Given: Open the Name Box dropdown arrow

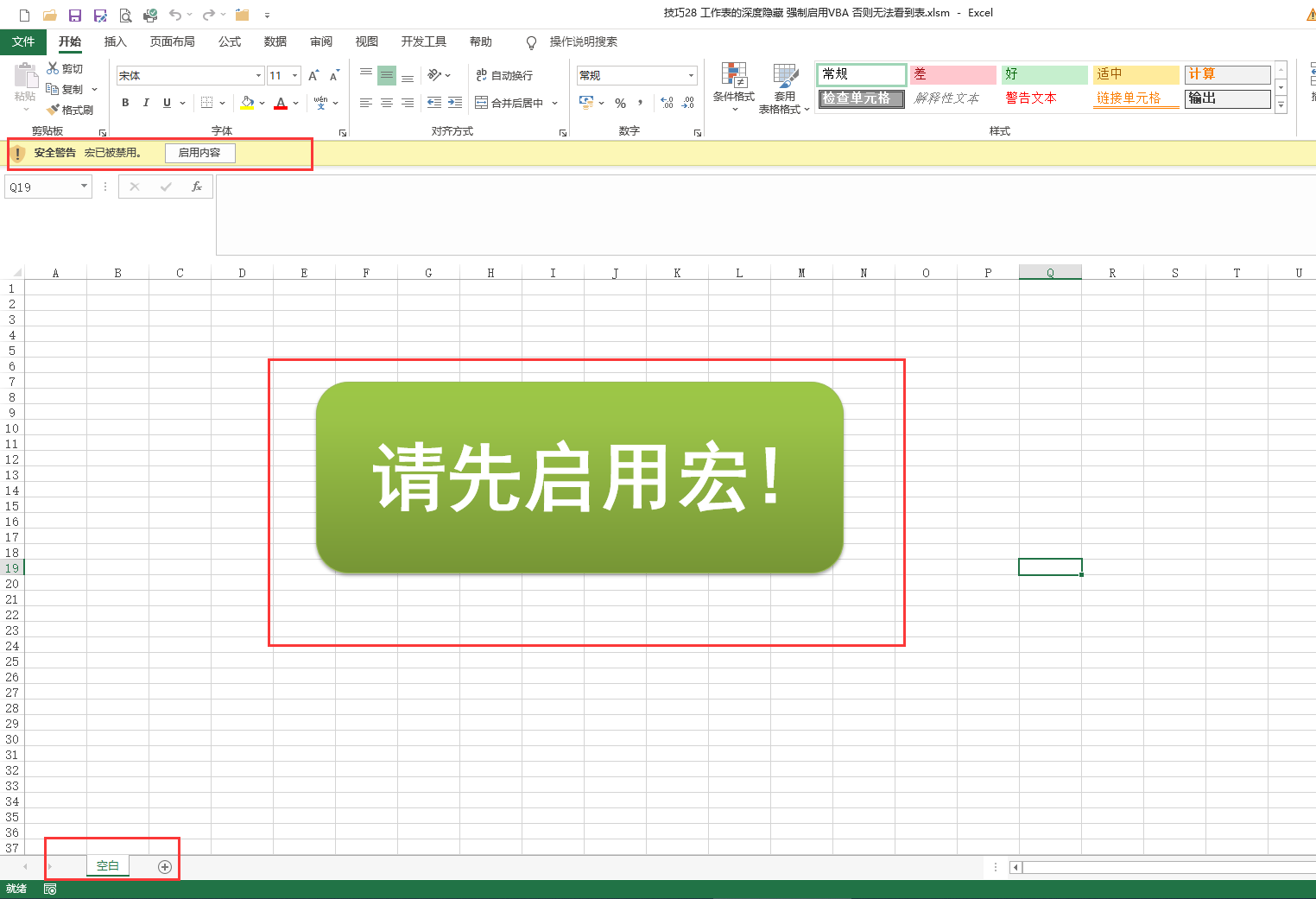Looking at the screenshot, I should (84, 187).
